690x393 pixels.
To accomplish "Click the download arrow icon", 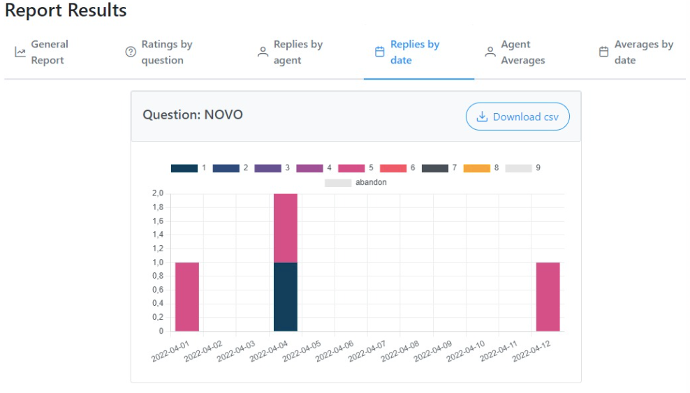I will click(482, 117).
